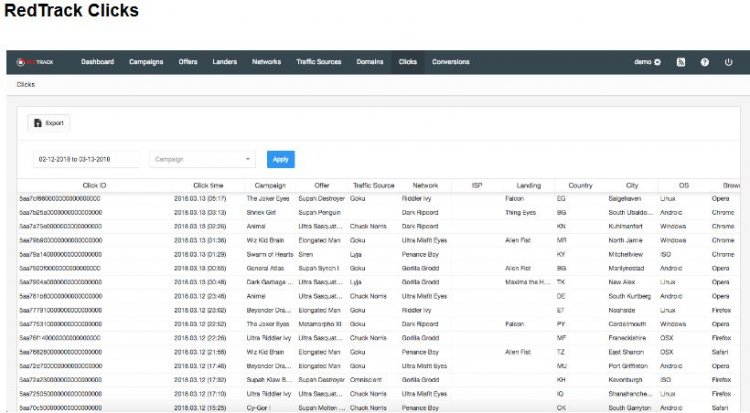Sort by City column header
Image resolution: width=750 pixels, height=413 pixels.
click(632, 186)
